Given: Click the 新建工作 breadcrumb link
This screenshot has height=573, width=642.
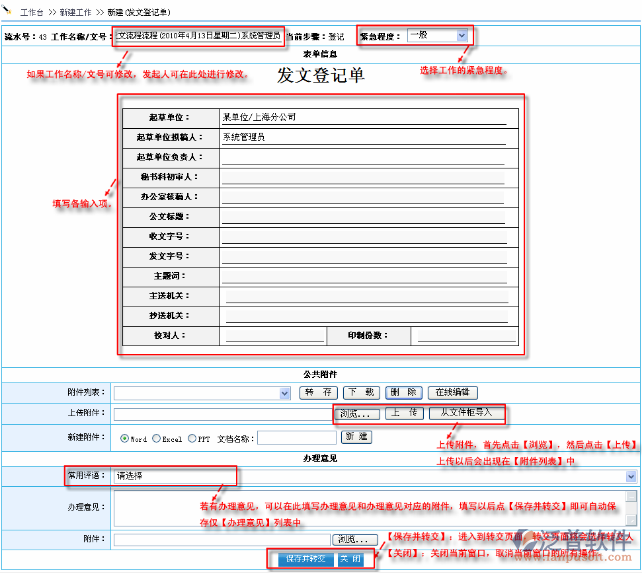Looking at the screenshot, I should [x=75, y=13].
